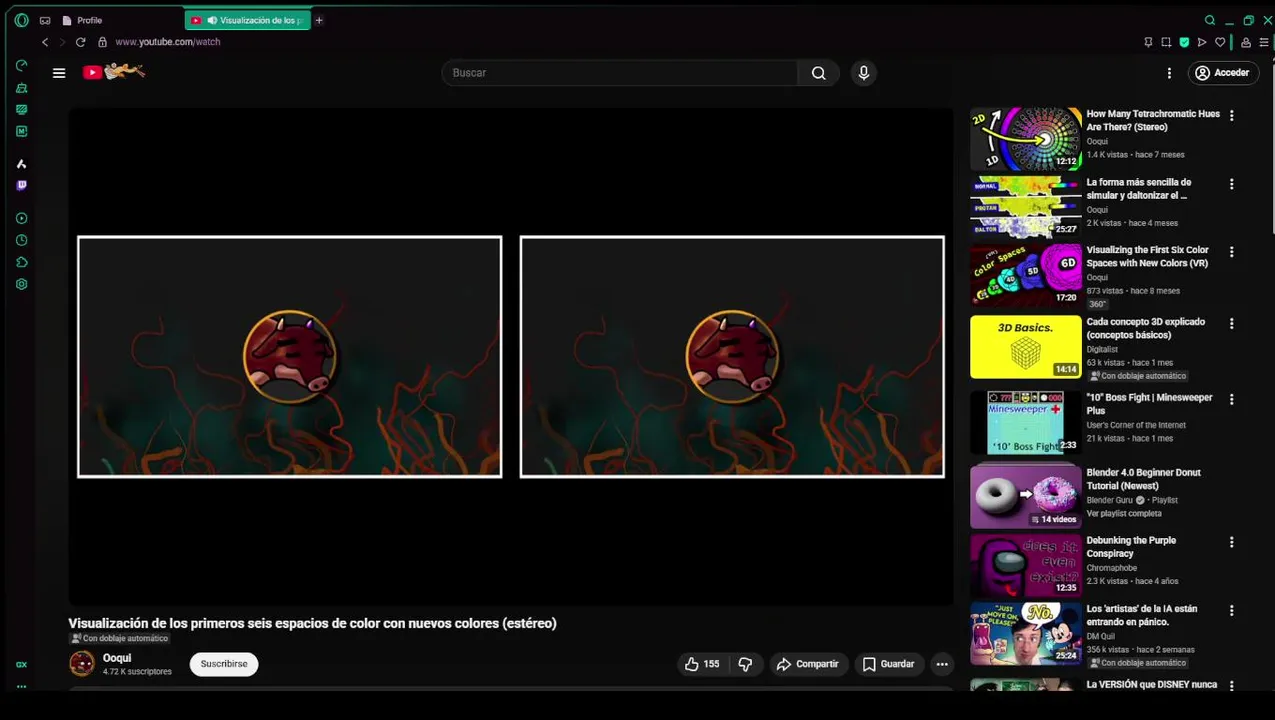1275x720 pixels.
Task: Open History clock icon in sidebar
Action: (x=21, y=240)
